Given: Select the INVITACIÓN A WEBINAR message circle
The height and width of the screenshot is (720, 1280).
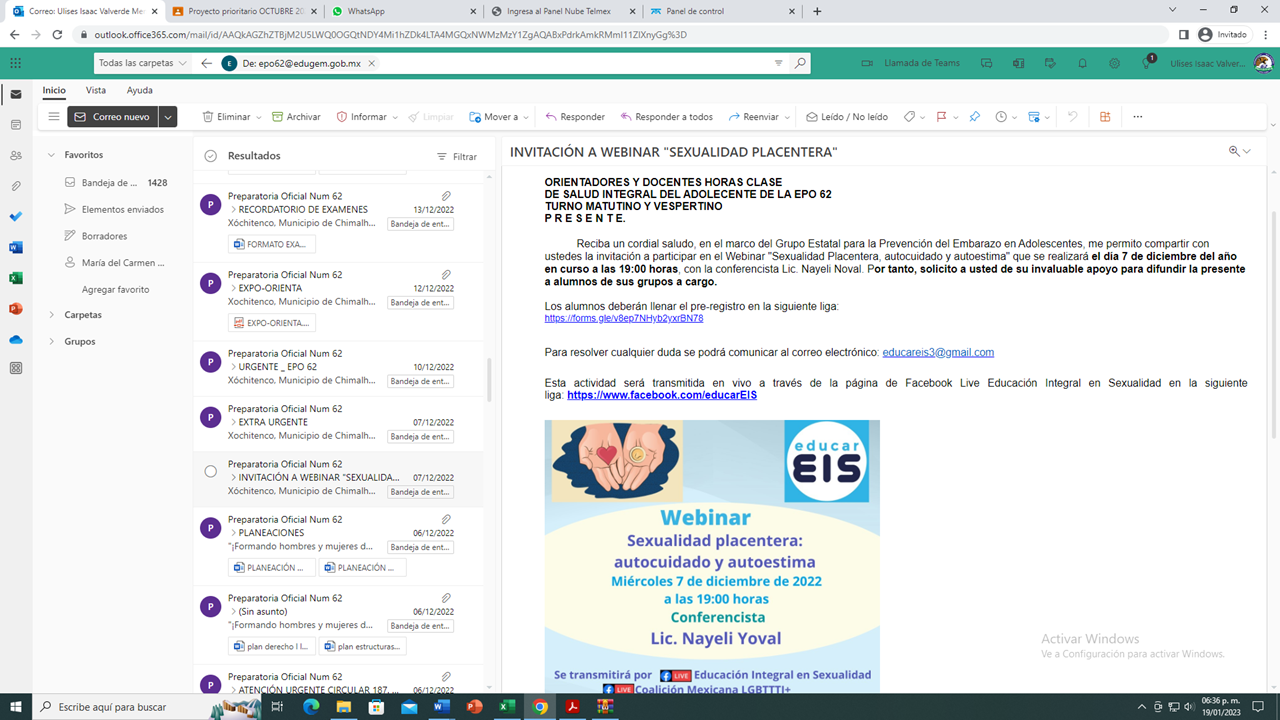Looking at the screenshot, I should (x=210, y=472).
